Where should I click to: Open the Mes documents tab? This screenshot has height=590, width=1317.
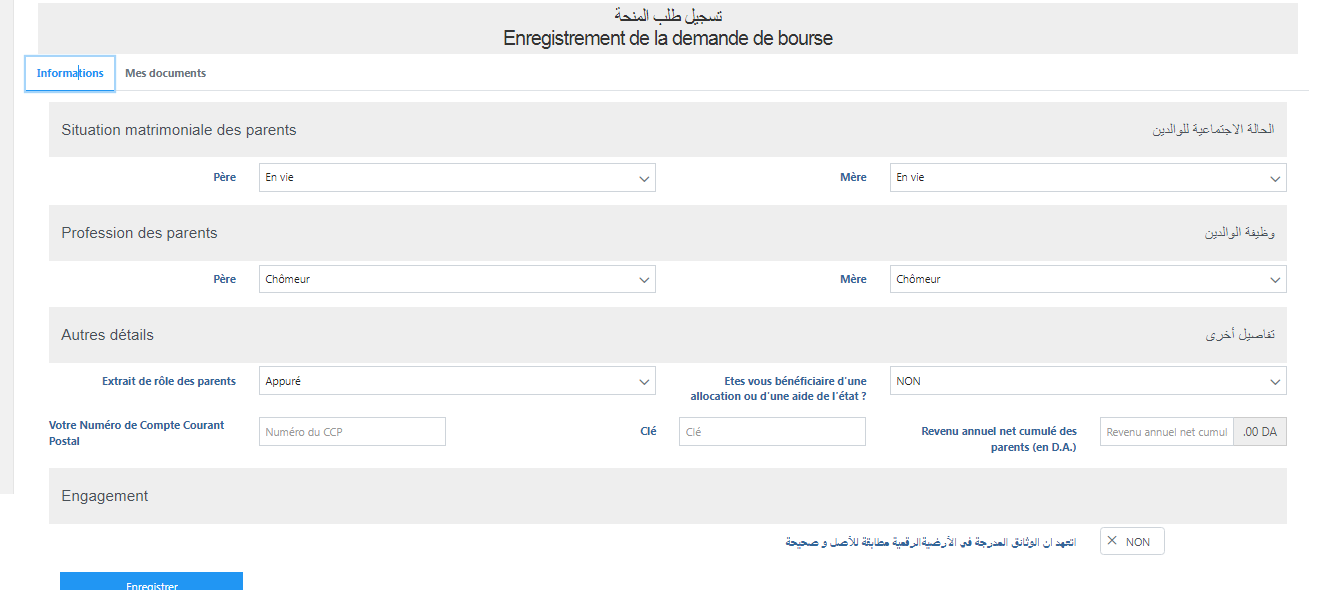pyautogui.click(x=165, y=73)
